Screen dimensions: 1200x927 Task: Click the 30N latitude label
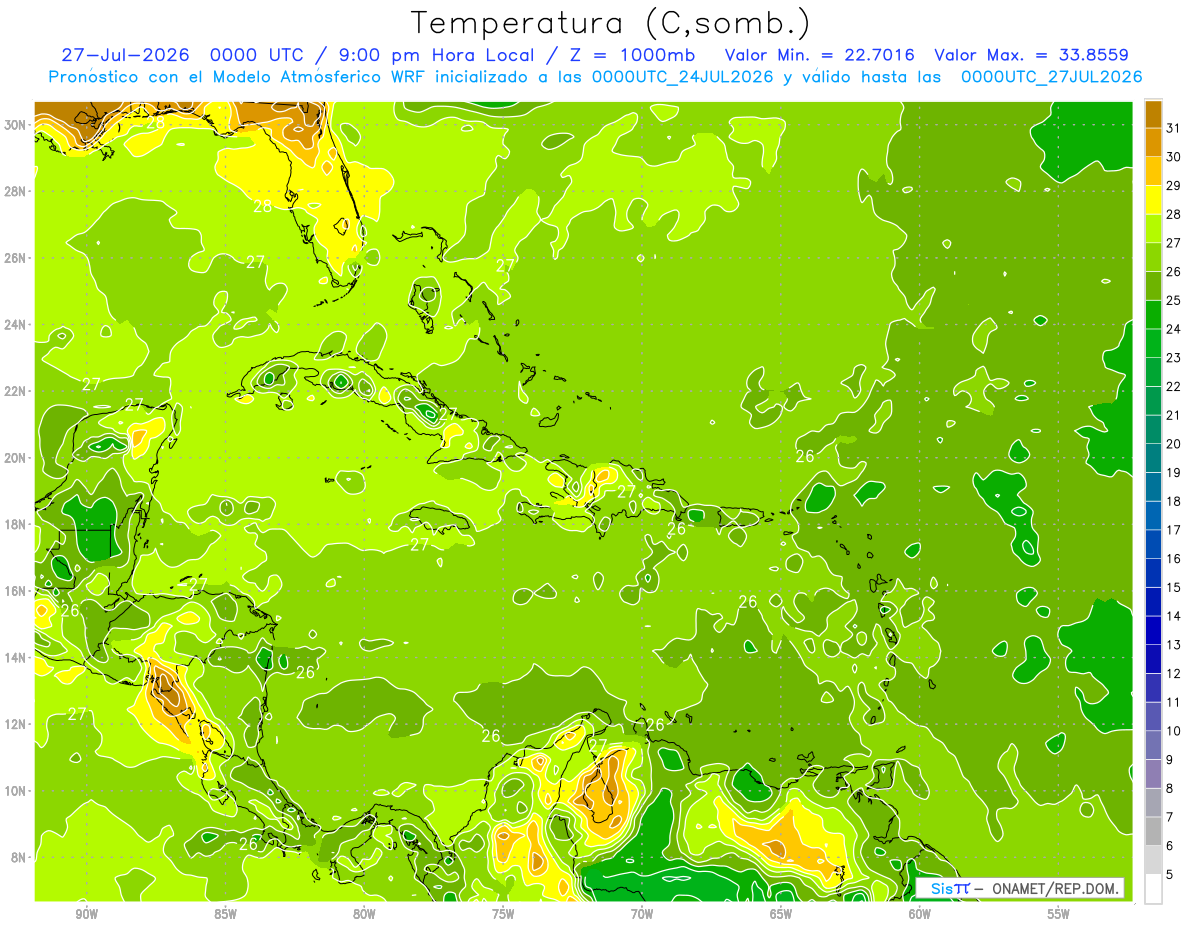pos(14,124)
